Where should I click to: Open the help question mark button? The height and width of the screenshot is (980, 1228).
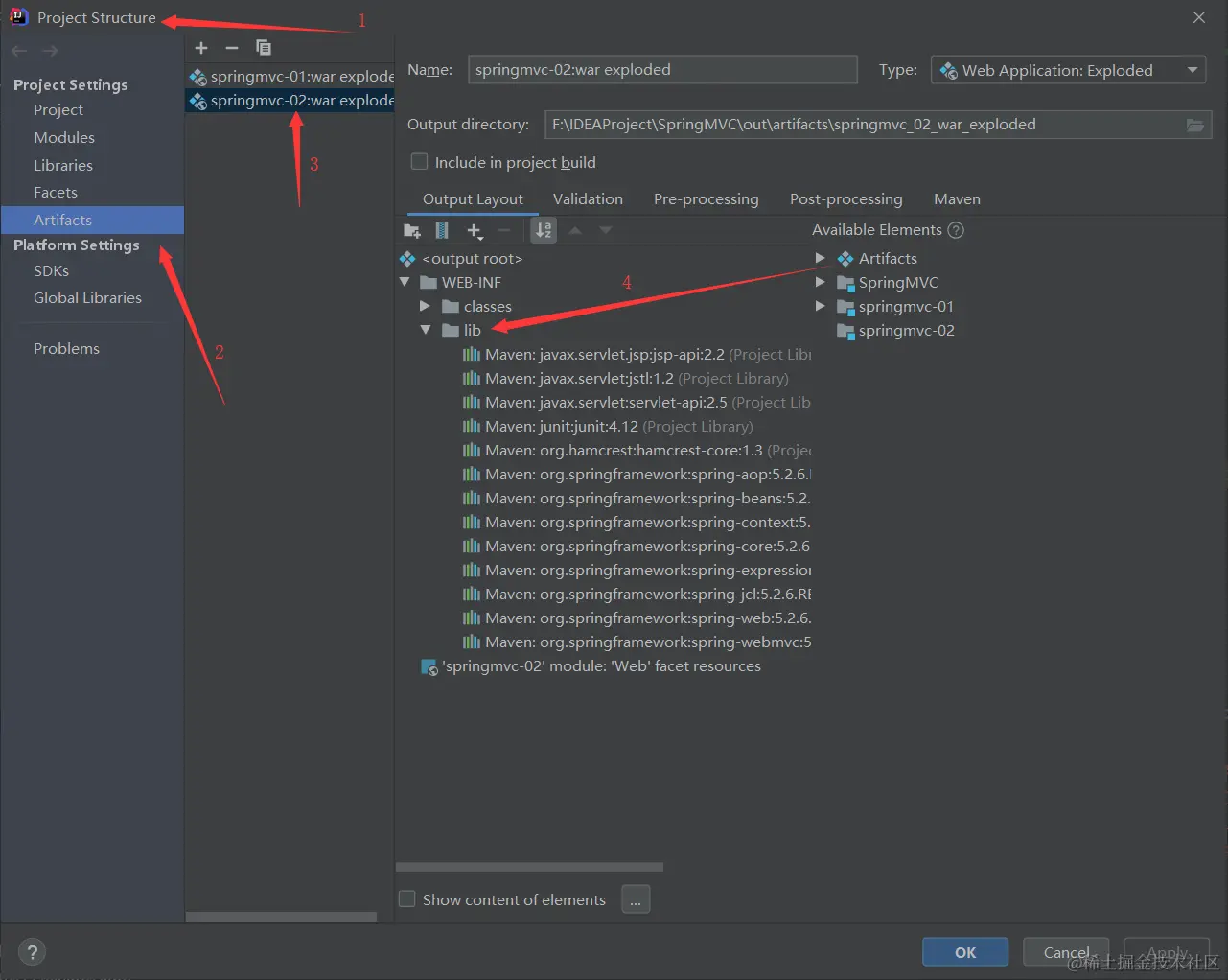click(x=33, y=952)
